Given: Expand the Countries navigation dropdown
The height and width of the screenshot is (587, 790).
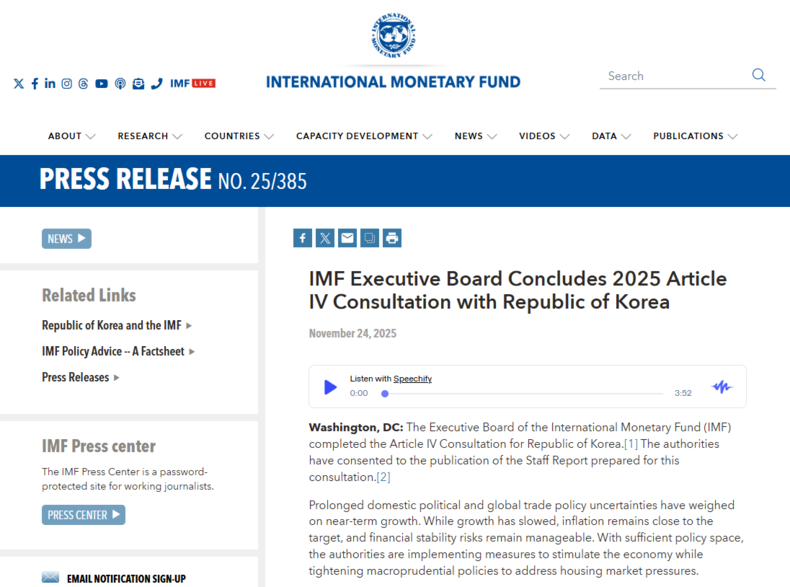Looking at the screenshot, I should tap(239, 136).
